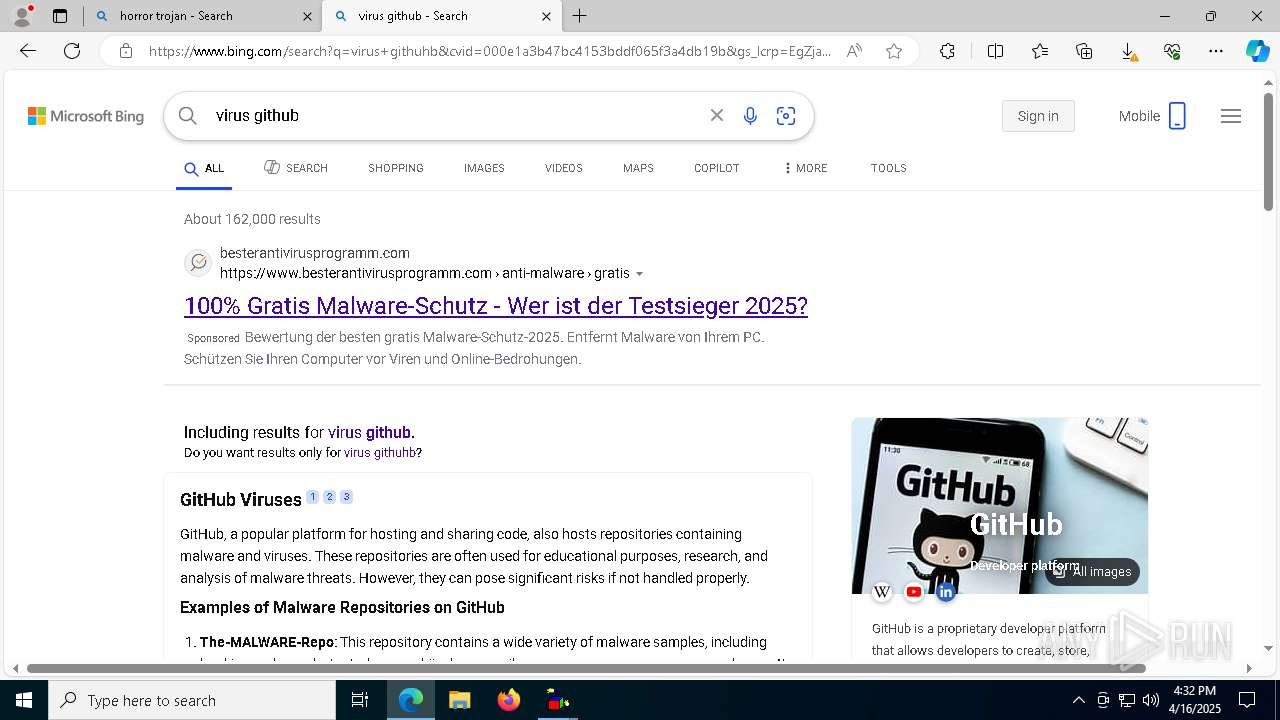Select the ALL results tab

tap(204, 168)
